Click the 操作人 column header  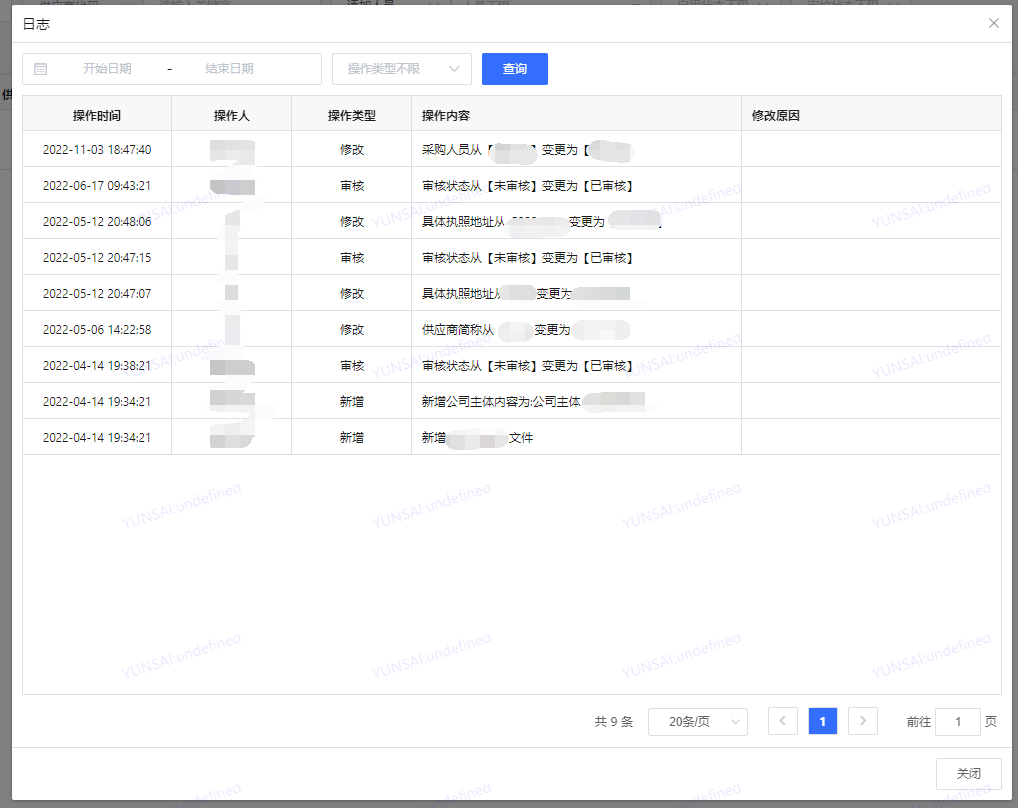pos(231,115)
